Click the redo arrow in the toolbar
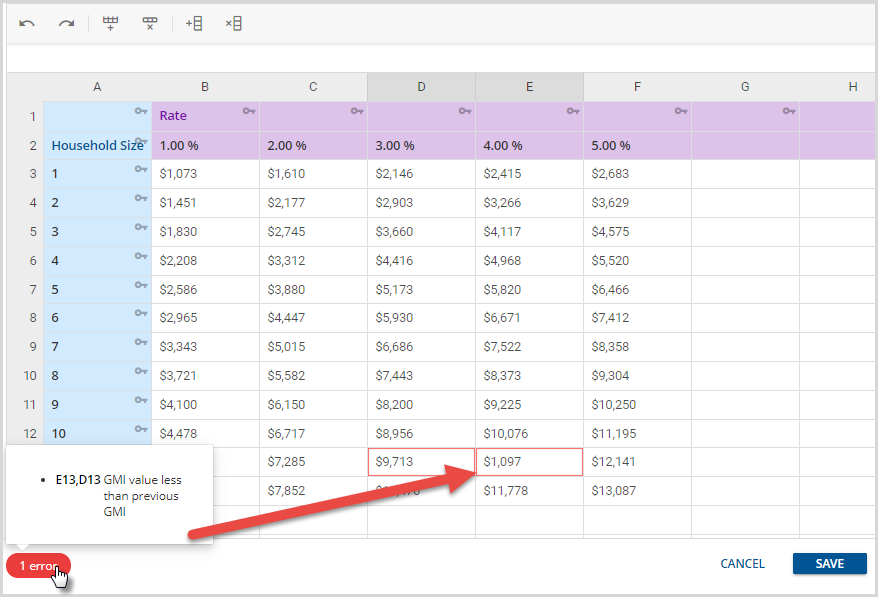Viewport: 878px width, 597px height. click(66, 23)
